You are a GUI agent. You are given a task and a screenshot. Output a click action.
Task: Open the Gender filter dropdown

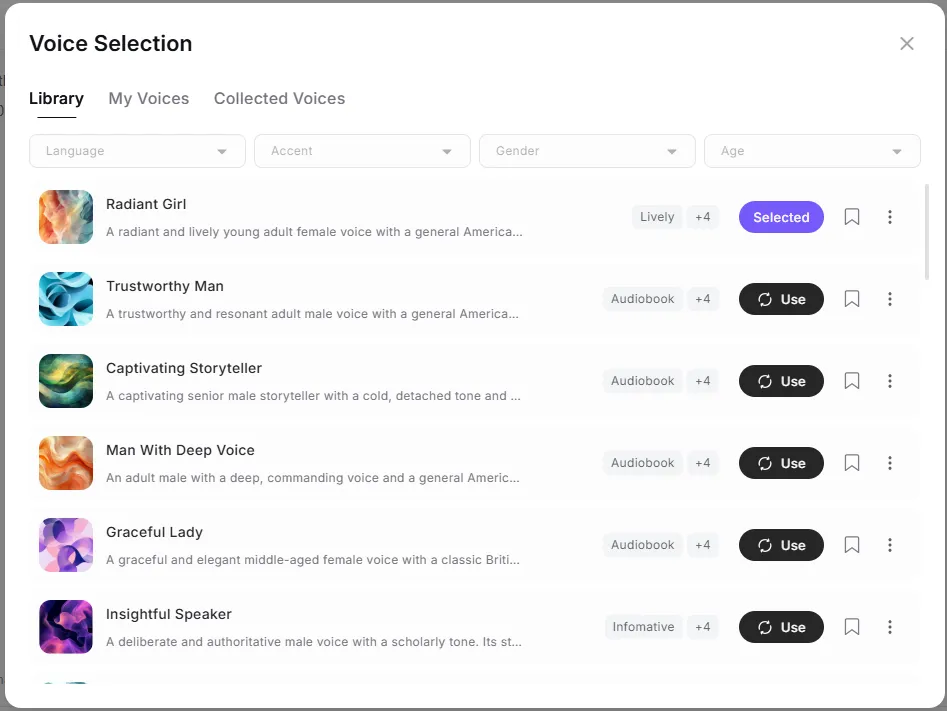[587, 150]
